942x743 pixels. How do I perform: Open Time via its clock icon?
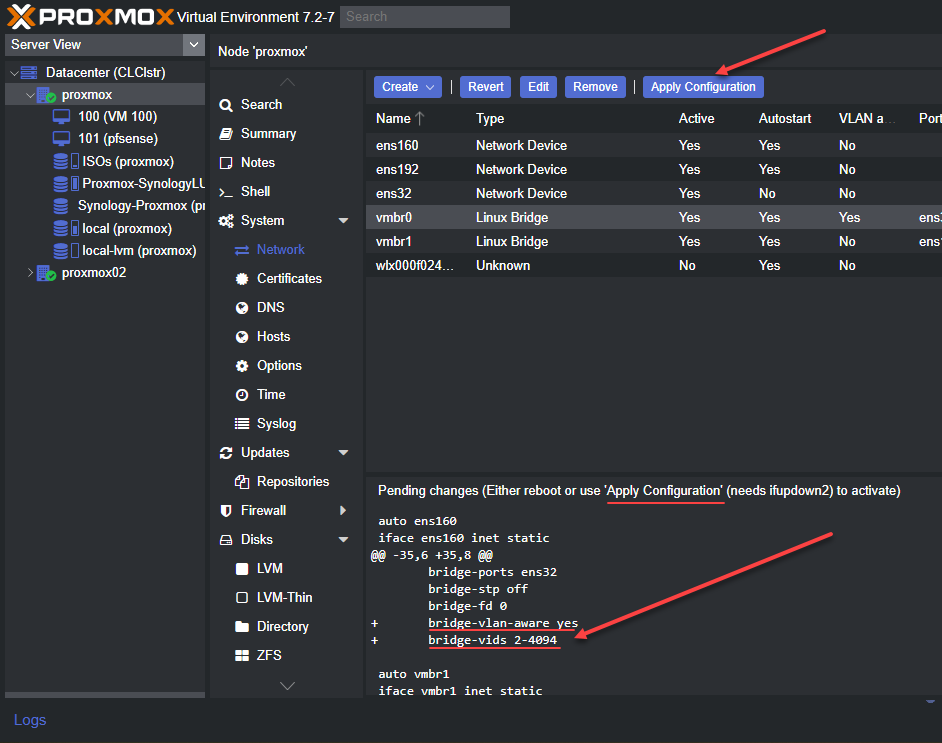tap(242, 395)
